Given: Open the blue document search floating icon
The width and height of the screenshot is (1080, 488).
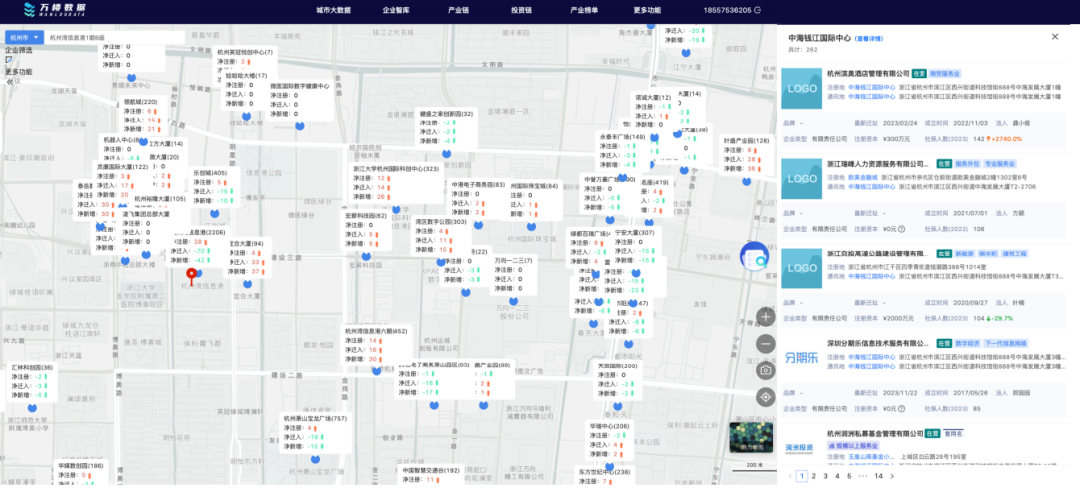Looking at the screenshot, I should [x=754, y=257].
